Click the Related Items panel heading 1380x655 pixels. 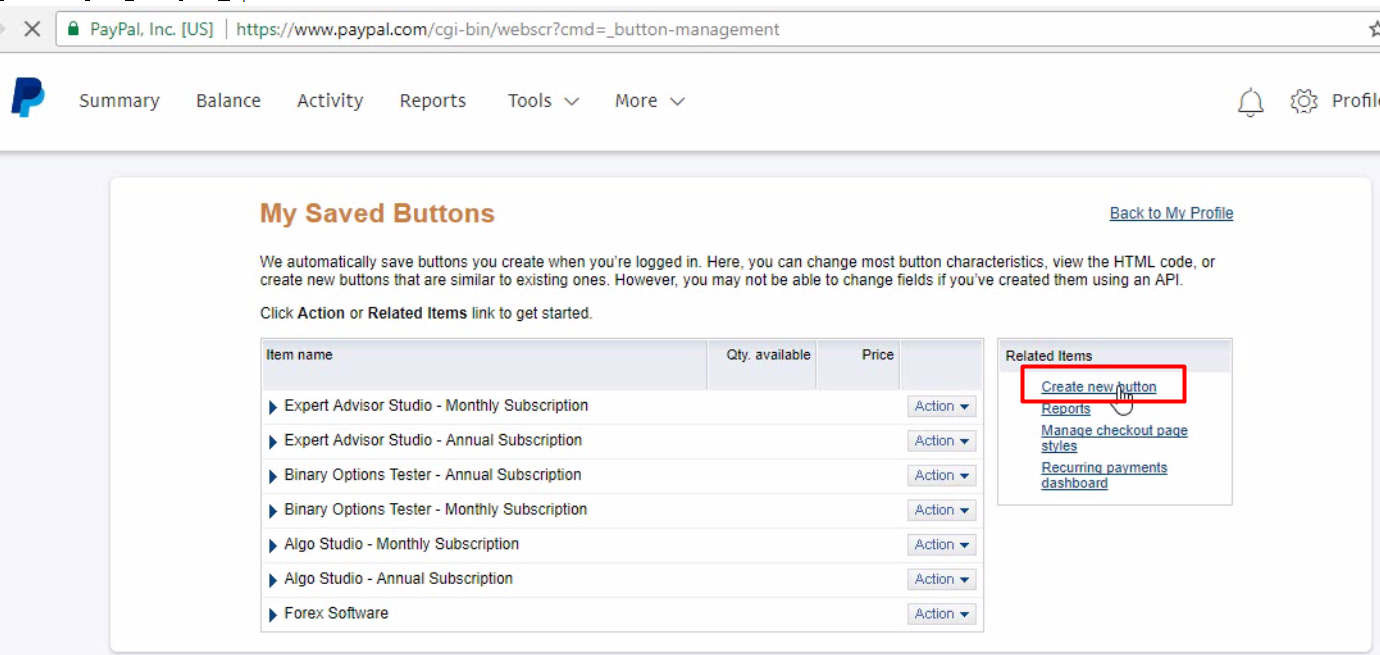(1049, 356)
